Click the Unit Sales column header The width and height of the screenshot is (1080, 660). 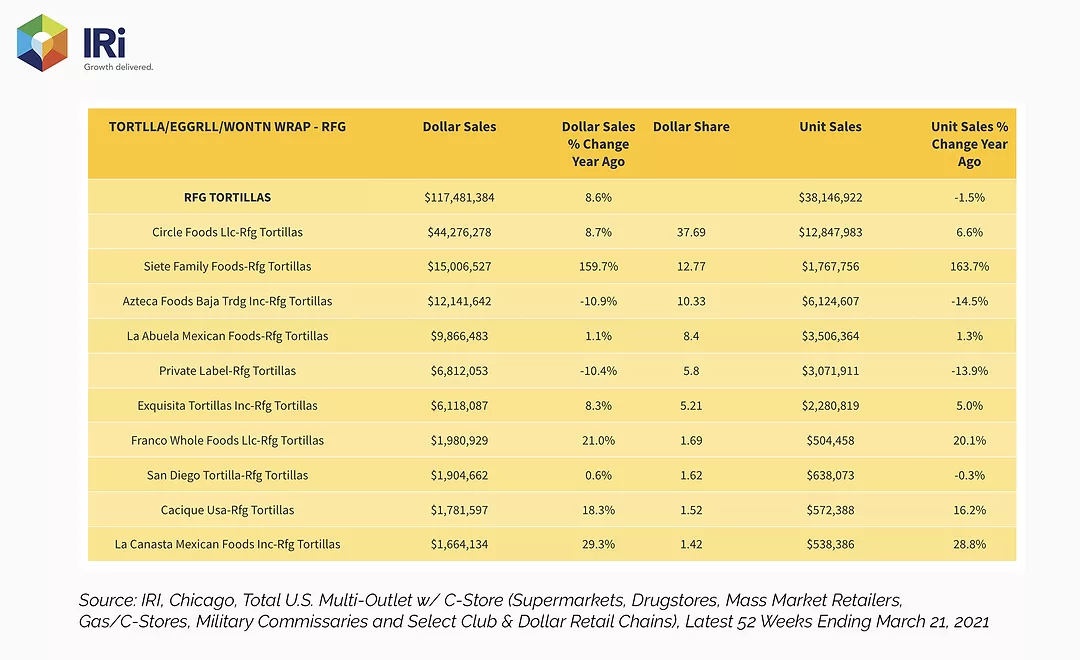coord(830,127)
